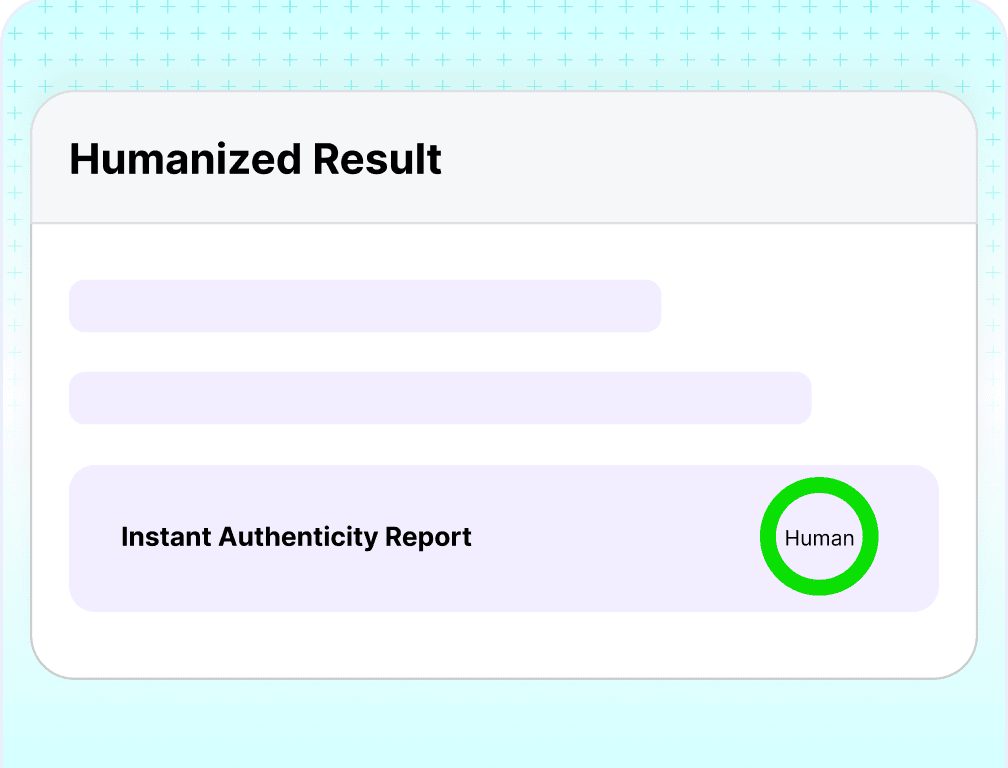Select the longer lavender placeholder text bar

440,398
